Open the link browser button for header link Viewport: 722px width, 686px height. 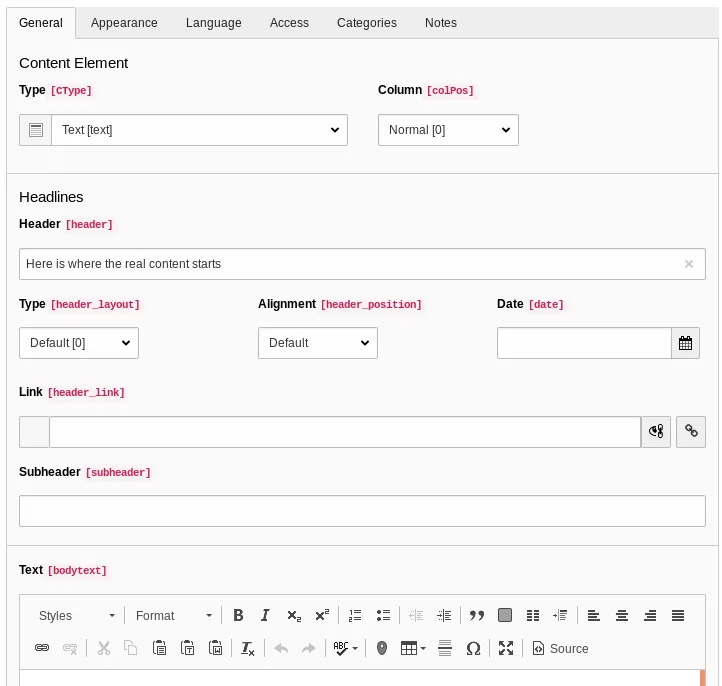[691, 432]
